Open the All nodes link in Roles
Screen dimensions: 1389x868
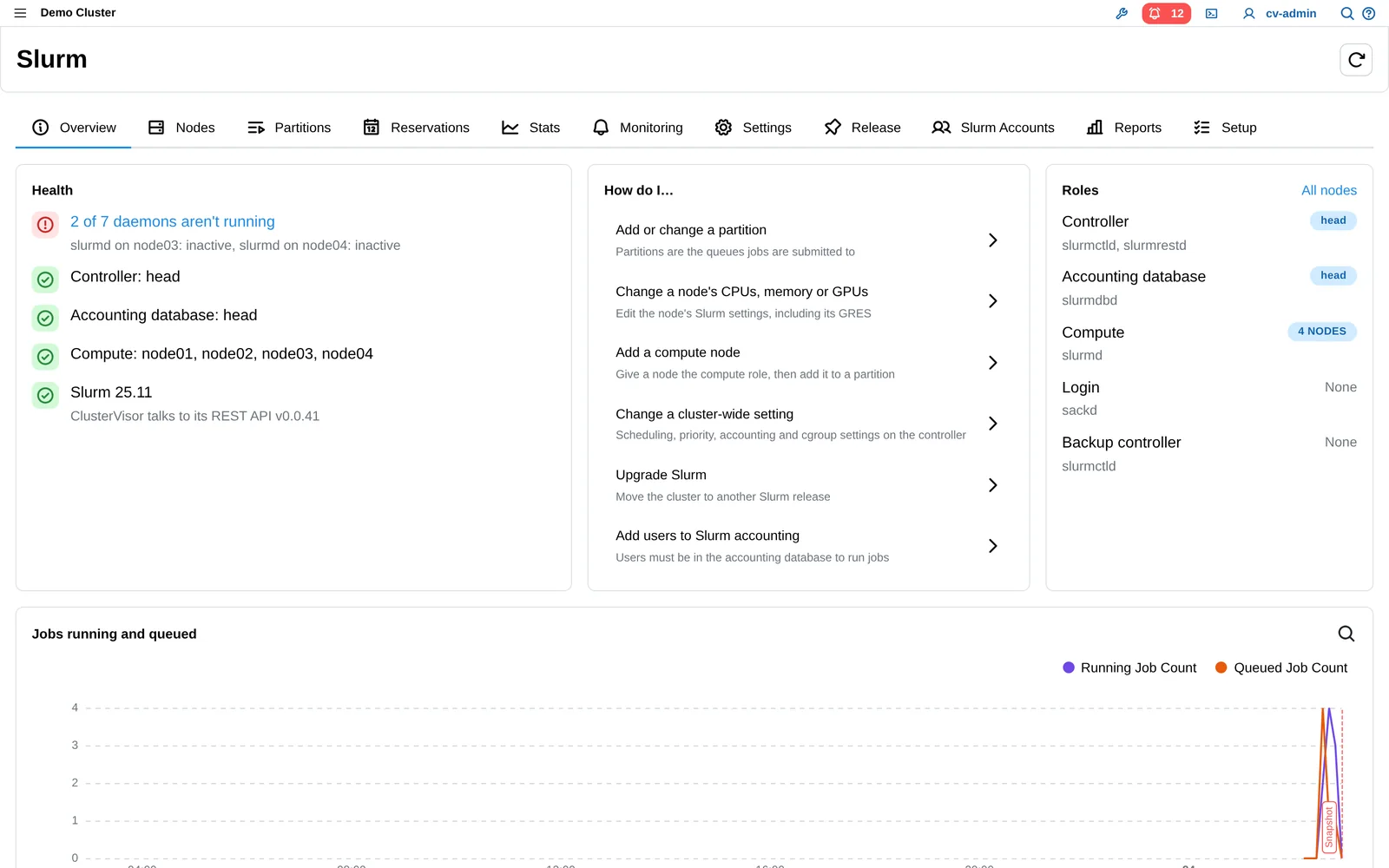(1328, 190)
